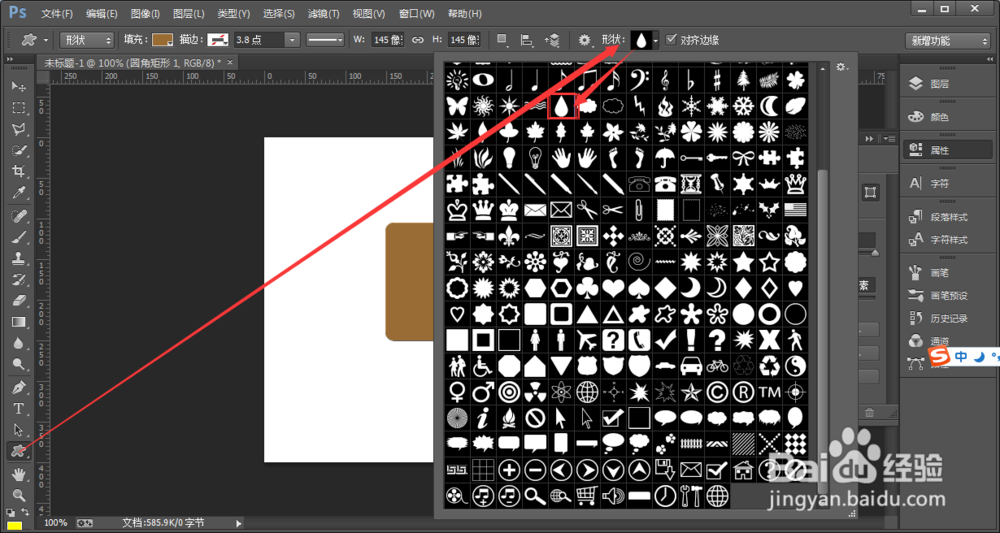Pick the umbrella shape
Image resolution: width=1000 pixels, height=533 pixels.
[x=665, y=157]
